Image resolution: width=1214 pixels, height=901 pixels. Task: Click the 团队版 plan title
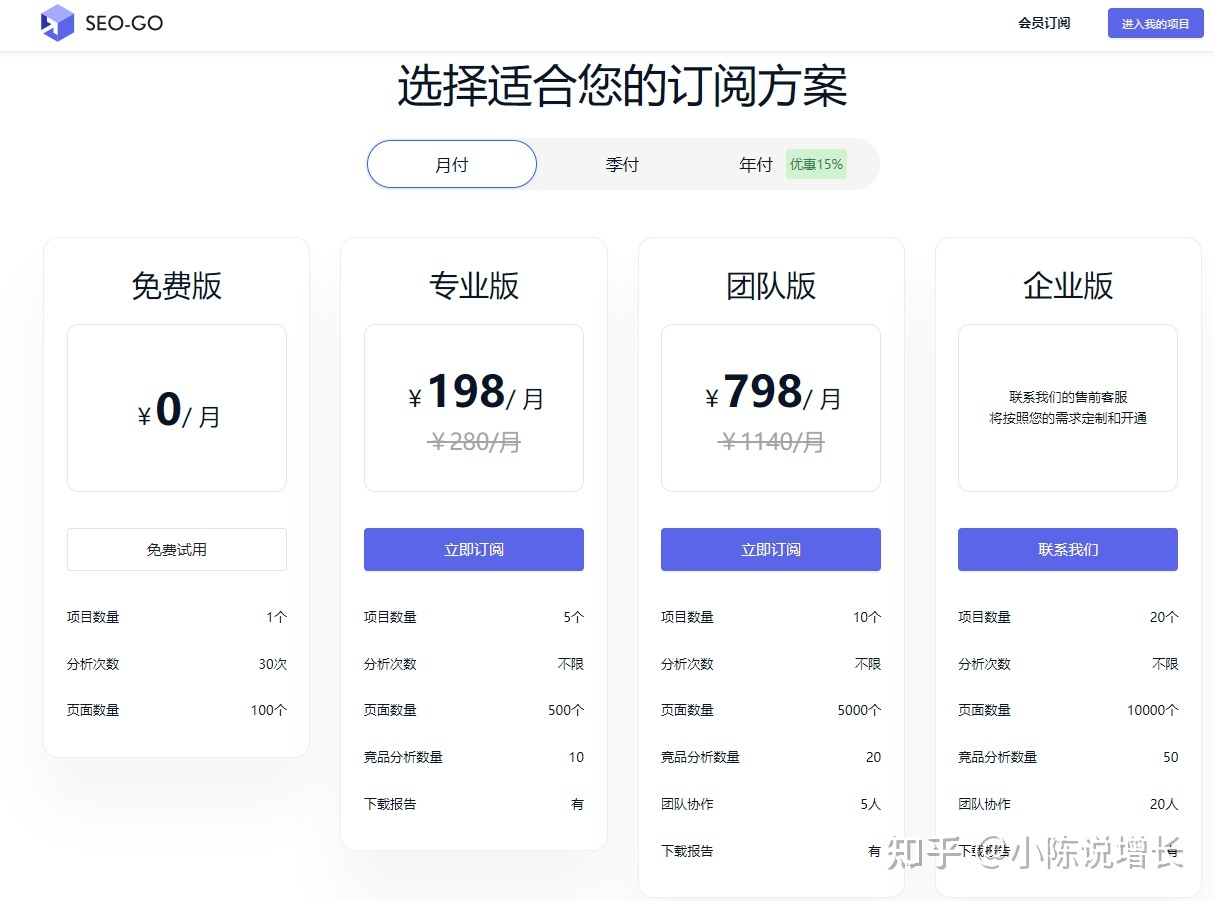(771, 286)
